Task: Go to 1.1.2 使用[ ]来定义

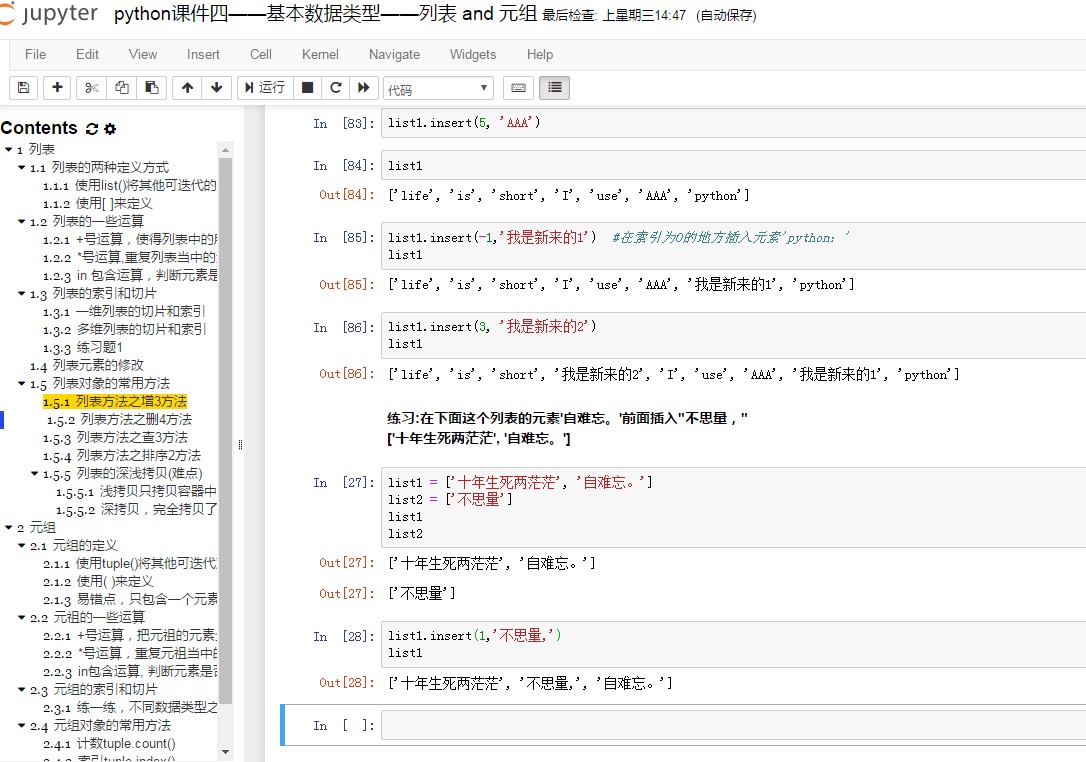Action: 98,204
